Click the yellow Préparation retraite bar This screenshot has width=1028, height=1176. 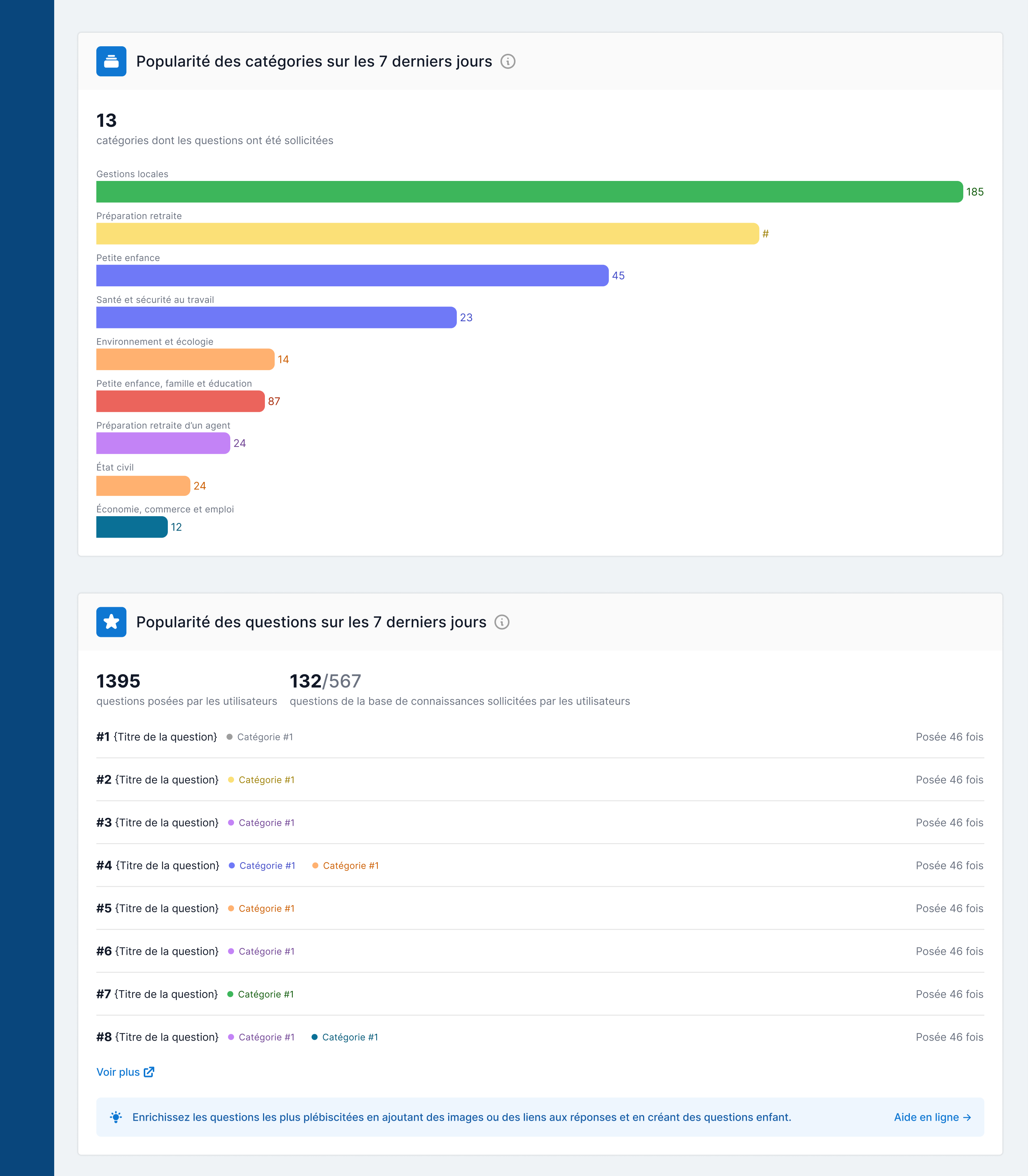tap(427, 233)
